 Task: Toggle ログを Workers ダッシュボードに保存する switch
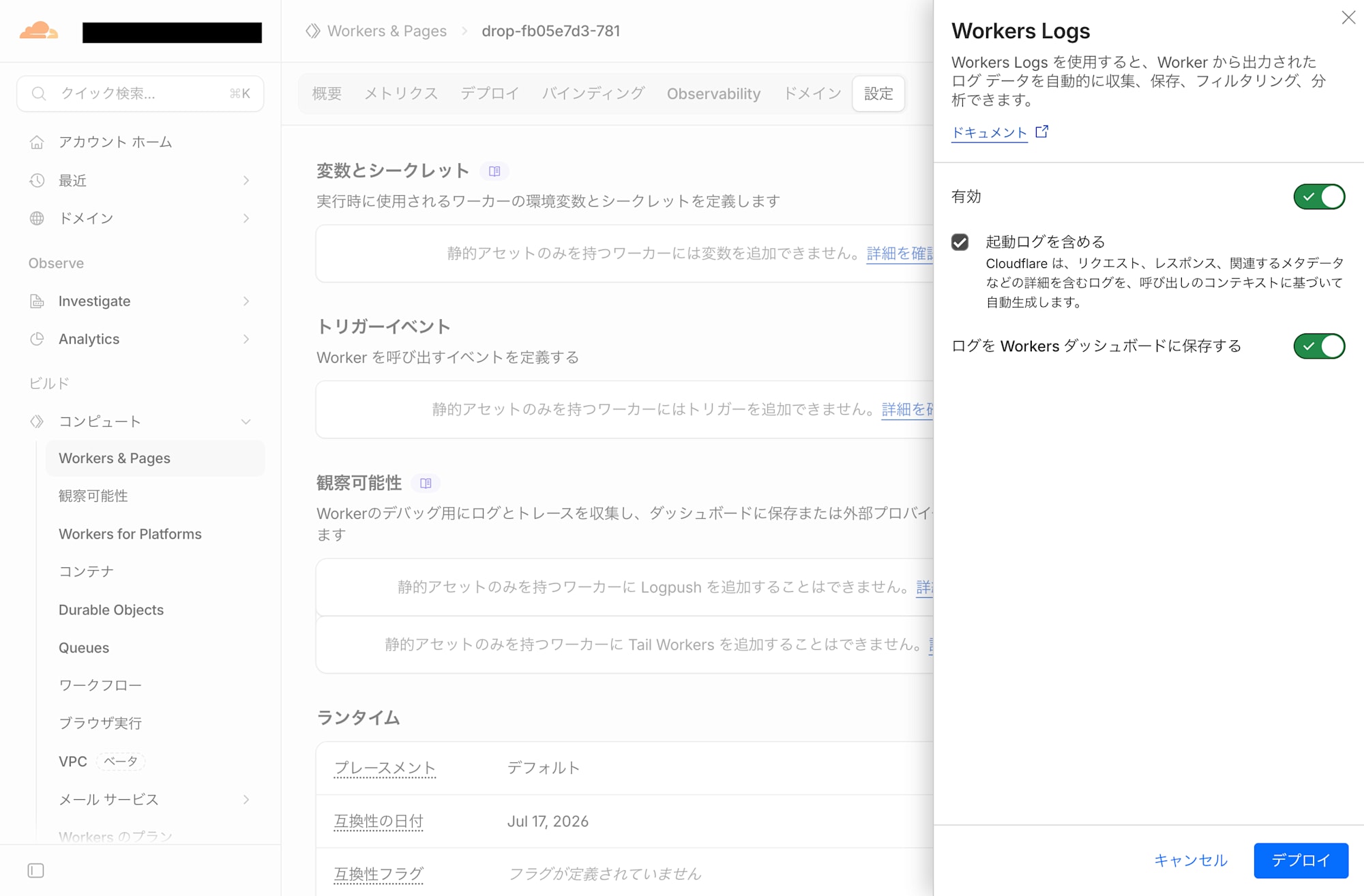tap(1319, 346)
